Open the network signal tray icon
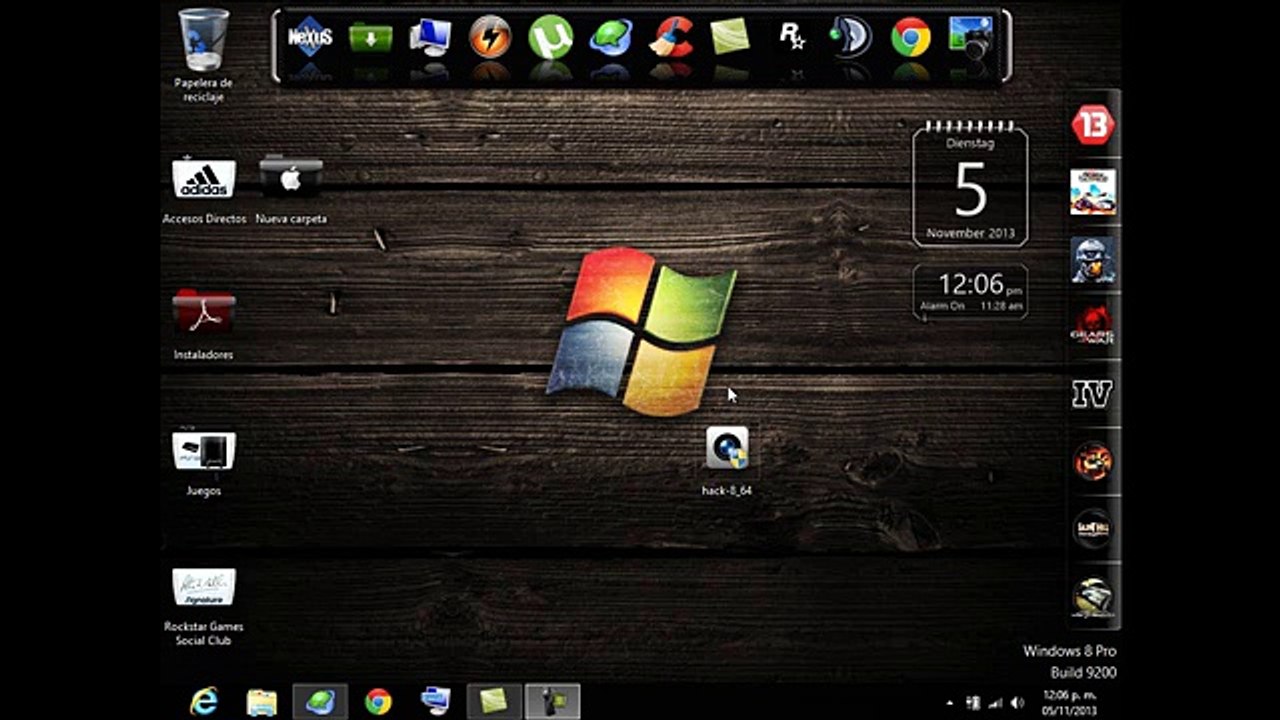This screenshot has width=1280, height=720. coord(996,702)
